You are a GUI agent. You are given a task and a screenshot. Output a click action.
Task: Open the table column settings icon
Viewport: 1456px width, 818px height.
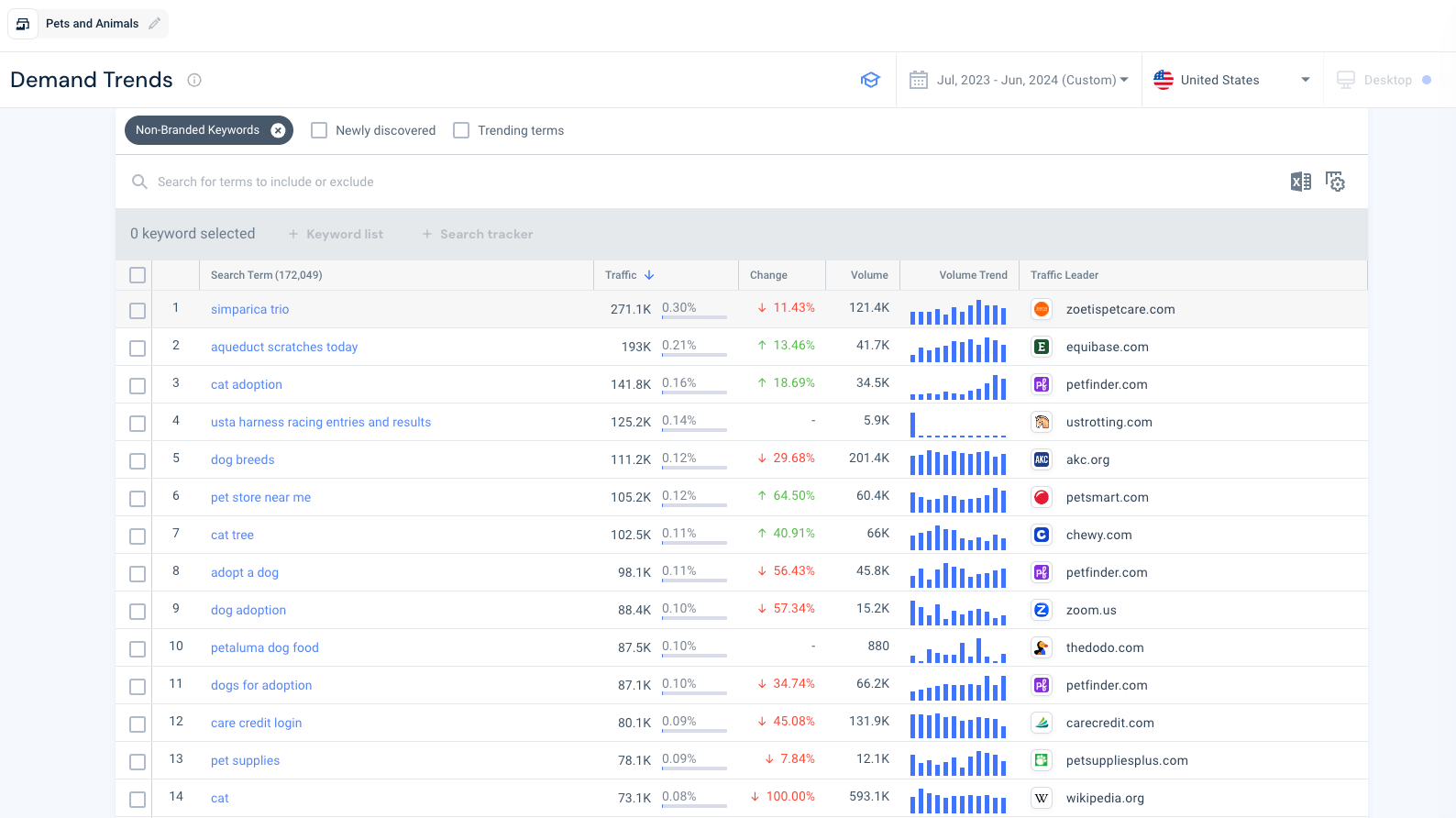click(x=1335, y=182)
